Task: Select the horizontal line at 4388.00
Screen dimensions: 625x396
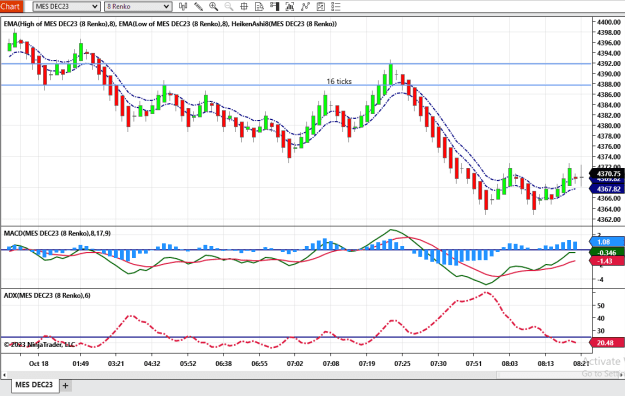Action: 296,85
